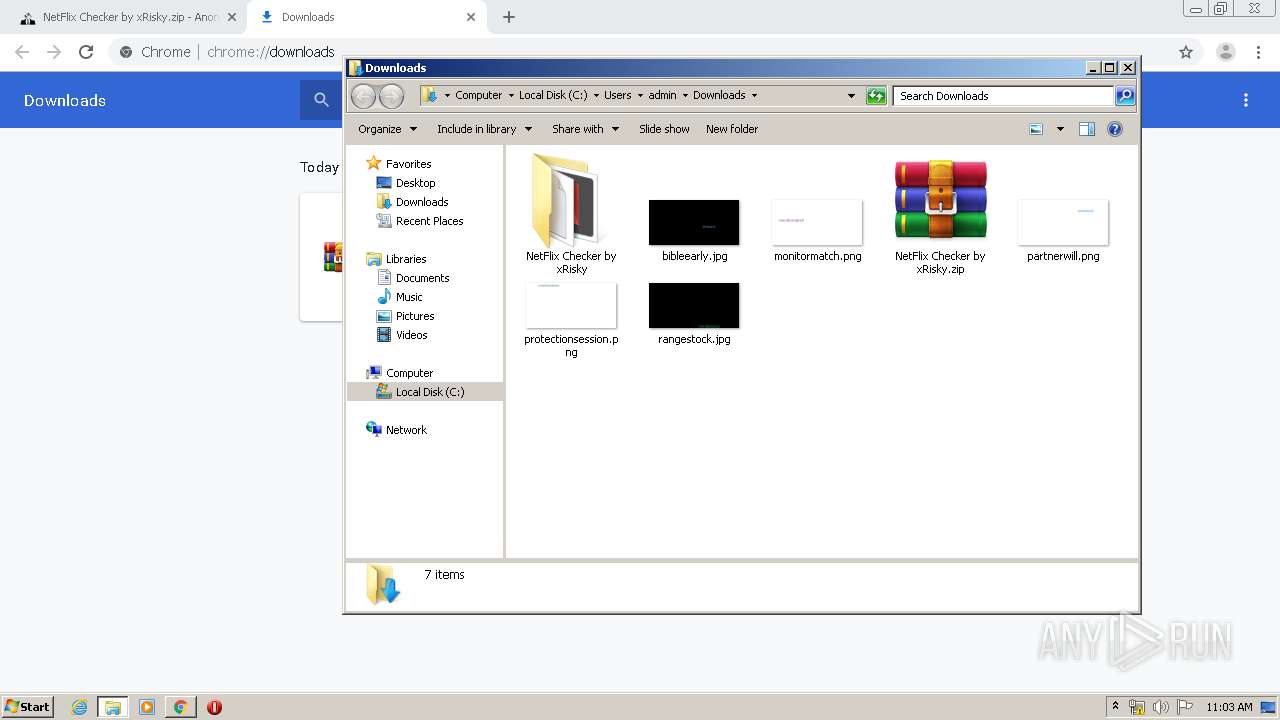
Task: Open the Chrome profile avatar
Action: (x=1225, y=52)
